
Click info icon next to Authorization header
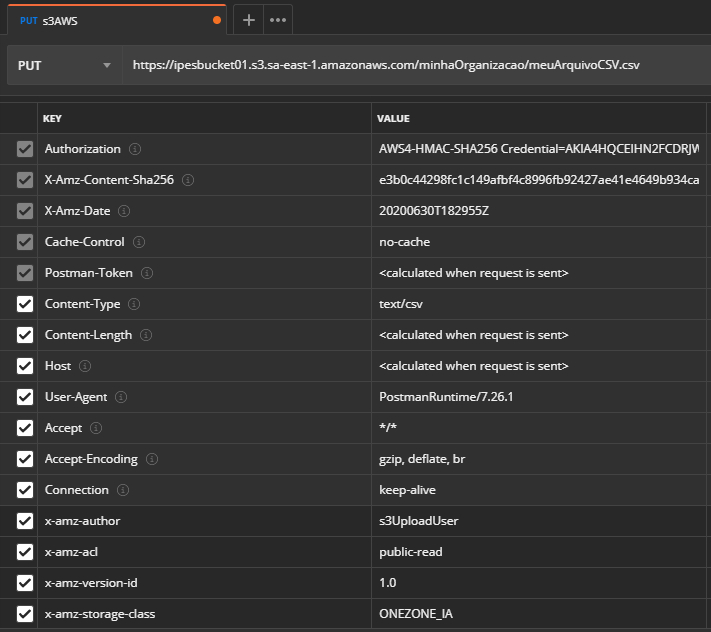(135, 149)
